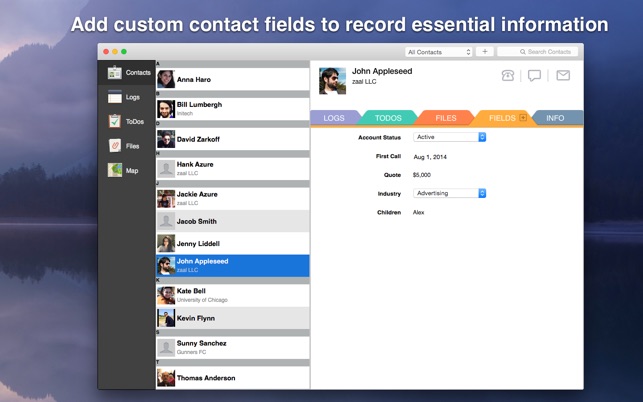This screenshot has width=643, height=402.
Task: Switch to the TODOS tab
Action: pyautogui.click(x=388, y=118)
